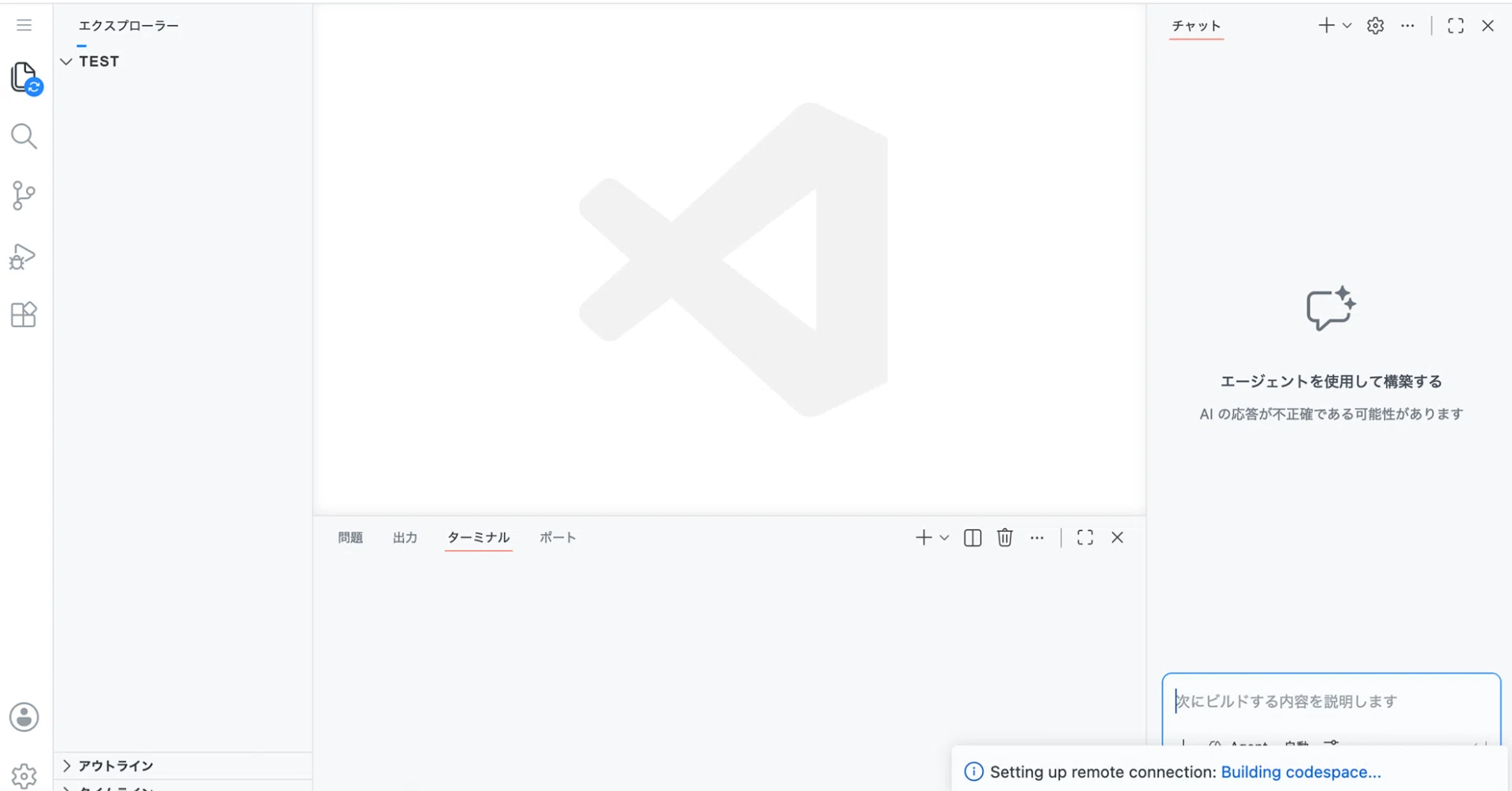1512x791 pixels.
Task: Select the ターミナル panel tab
Action: click(479, 538)
